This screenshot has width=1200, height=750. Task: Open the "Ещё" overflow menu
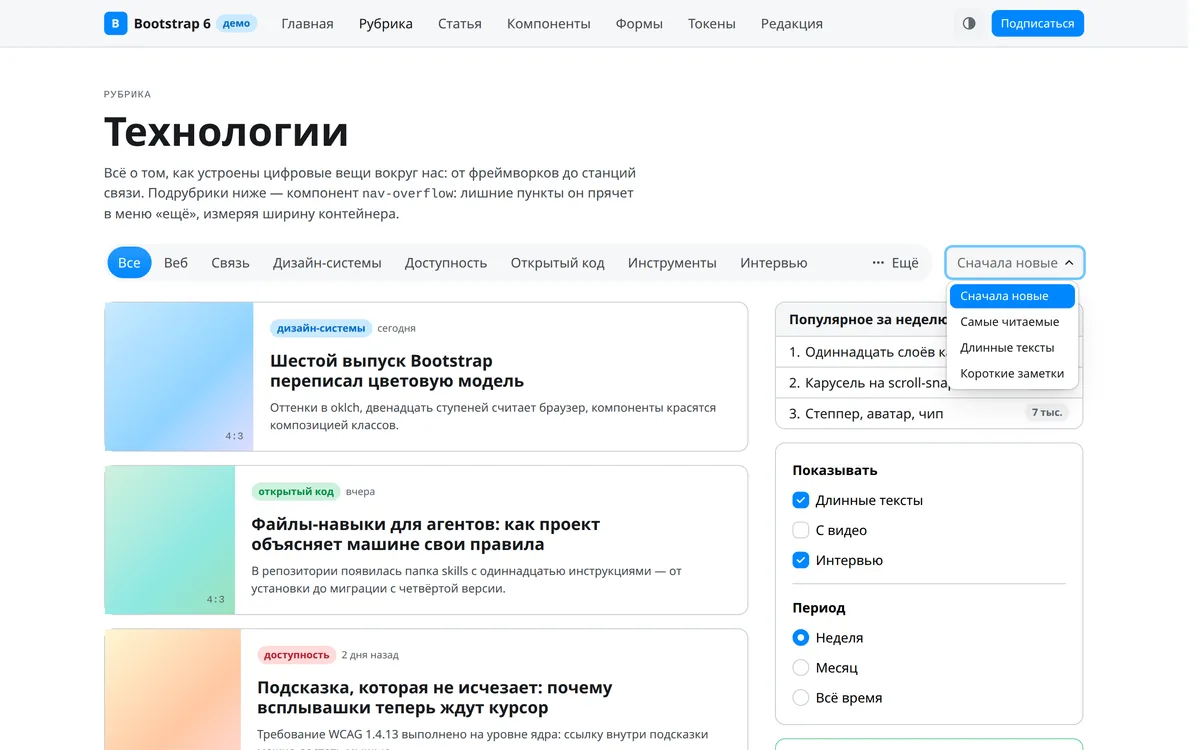895,263
